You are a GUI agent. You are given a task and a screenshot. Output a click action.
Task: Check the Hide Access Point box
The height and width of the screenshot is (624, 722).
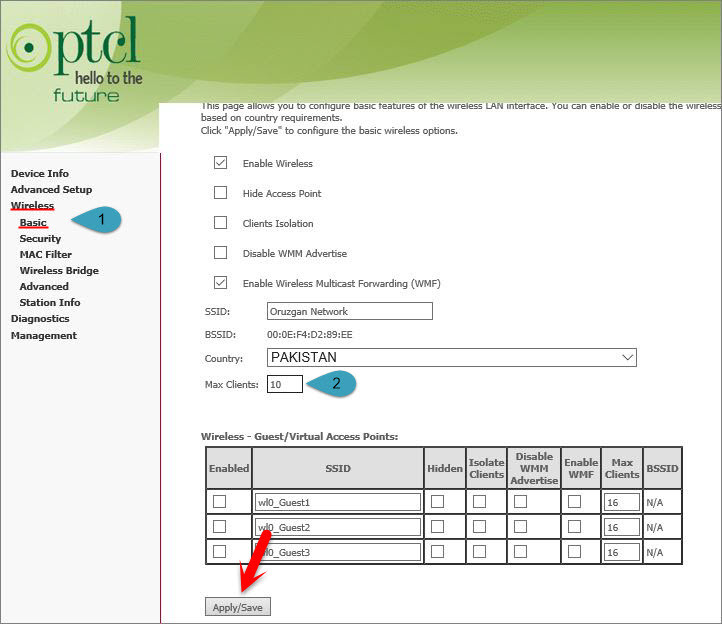[221, 192]
